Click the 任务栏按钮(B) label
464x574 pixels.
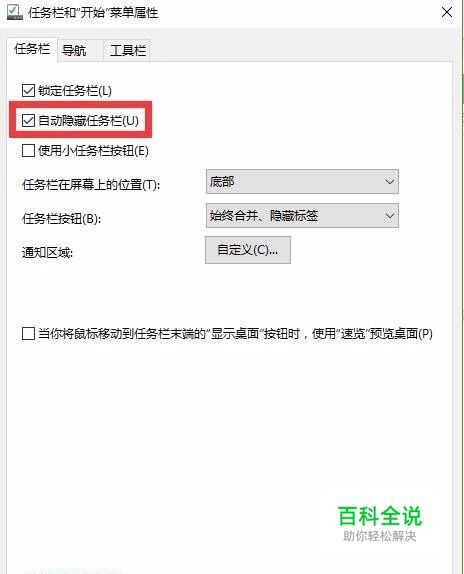tap(61, 219)
